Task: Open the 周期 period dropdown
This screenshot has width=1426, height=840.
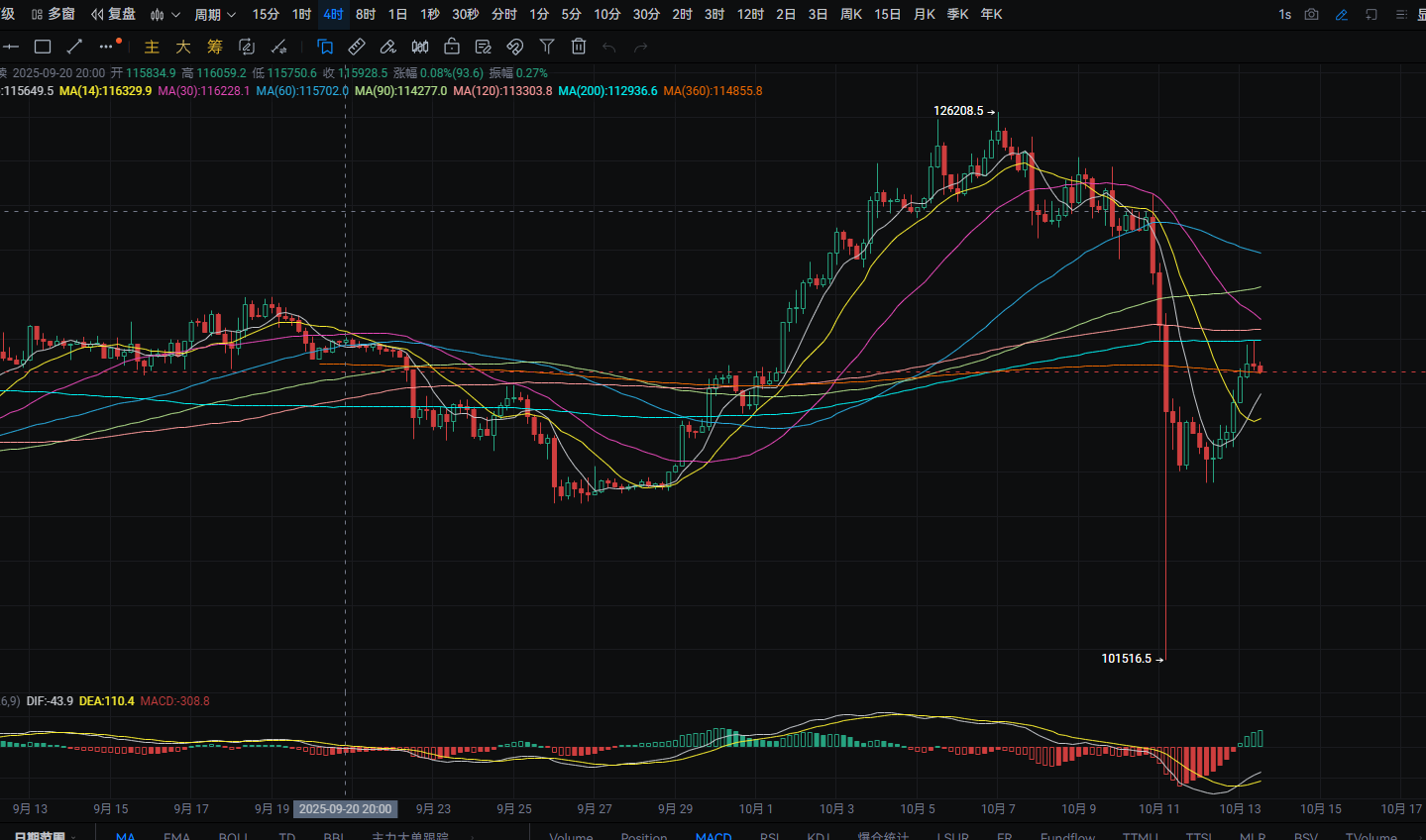Action: tap(215, 14)
